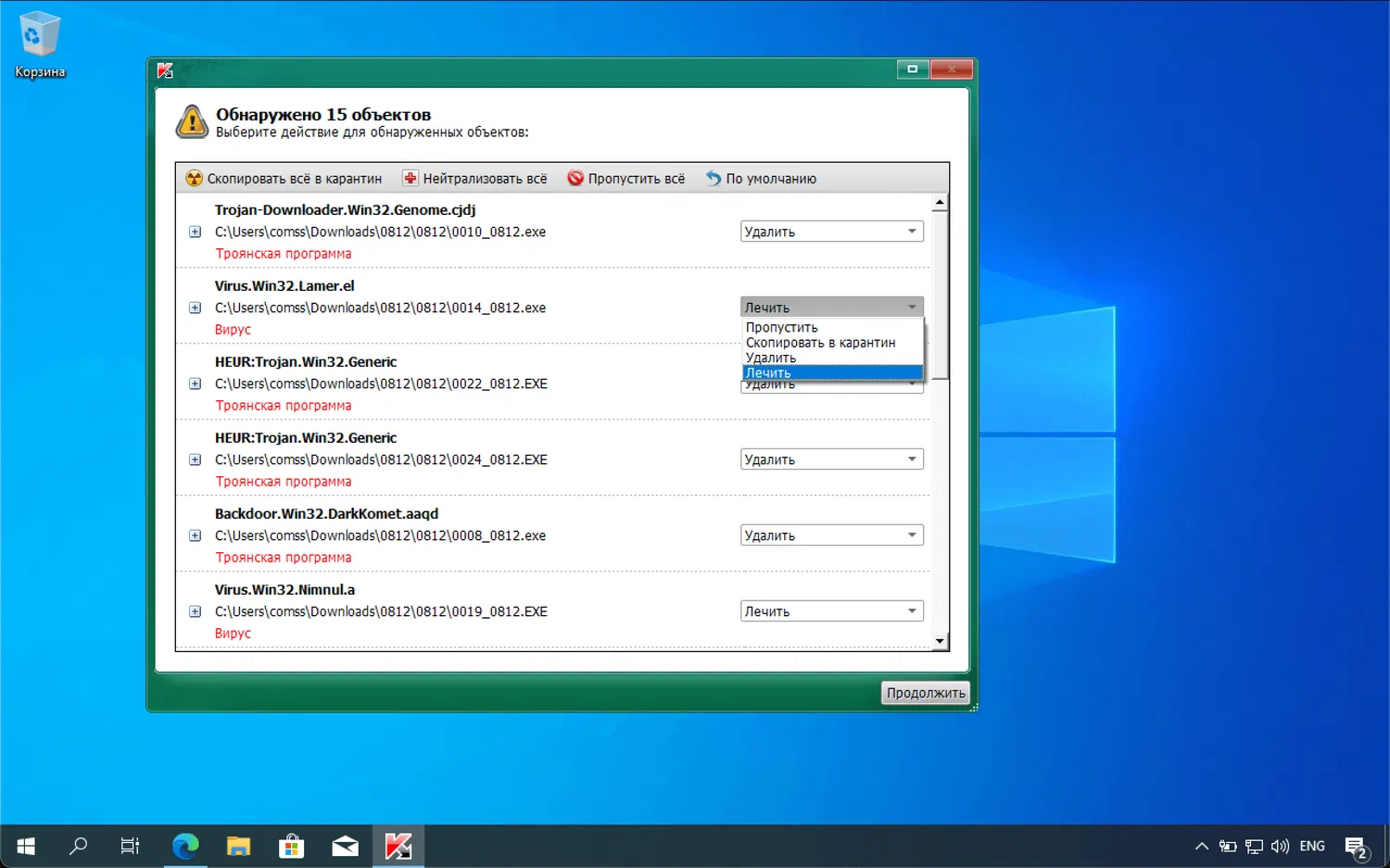Image resolution: width=1390 pixels, height=868 pixels.
Task: Click the Продолжить button
Action: pyautogui.click(x=926, y=693)
